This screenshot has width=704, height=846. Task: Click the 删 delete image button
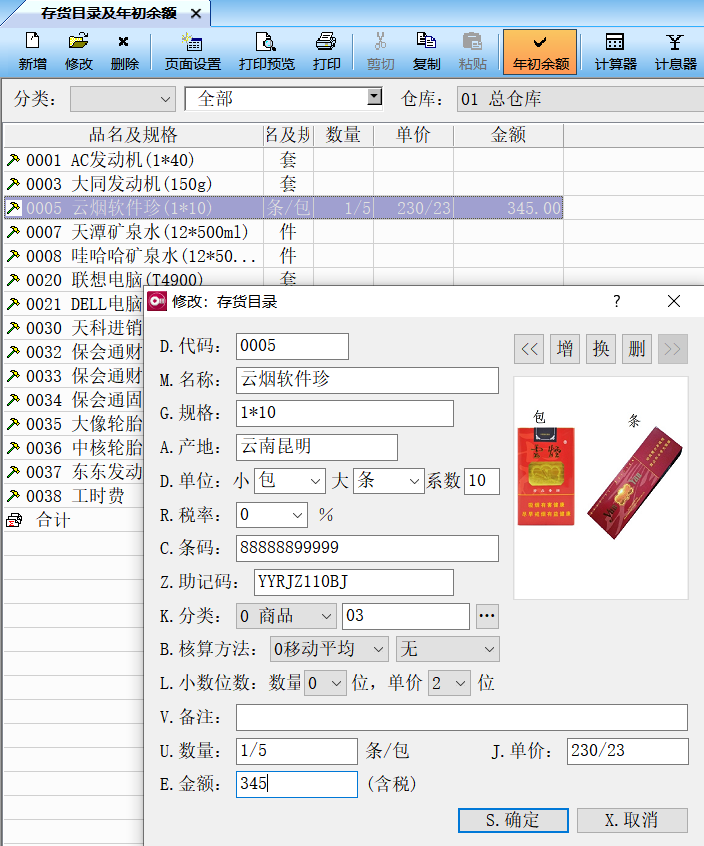coord(637,349)
